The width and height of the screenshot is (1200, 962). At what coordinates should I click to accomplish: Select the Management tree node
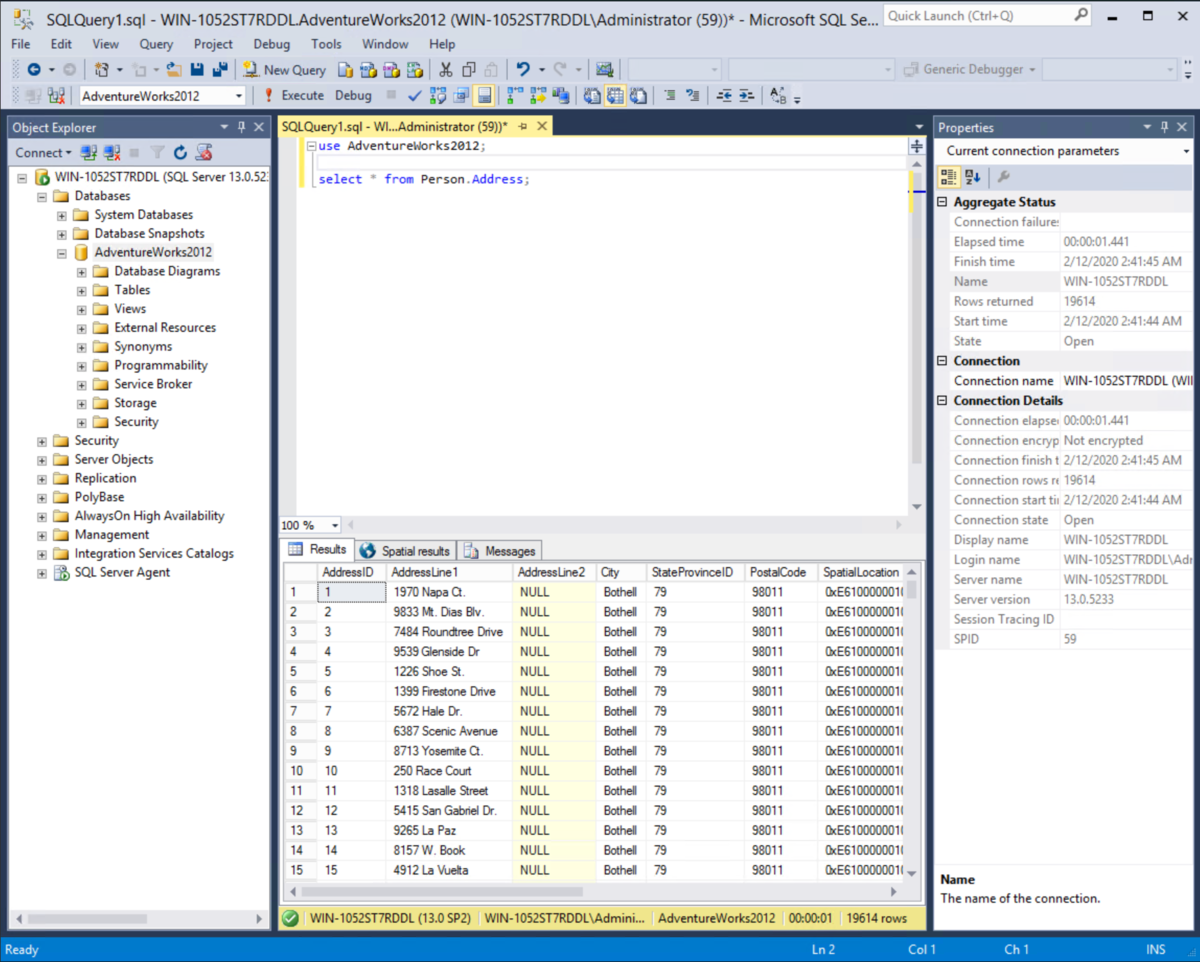click(x=111, y=535)
